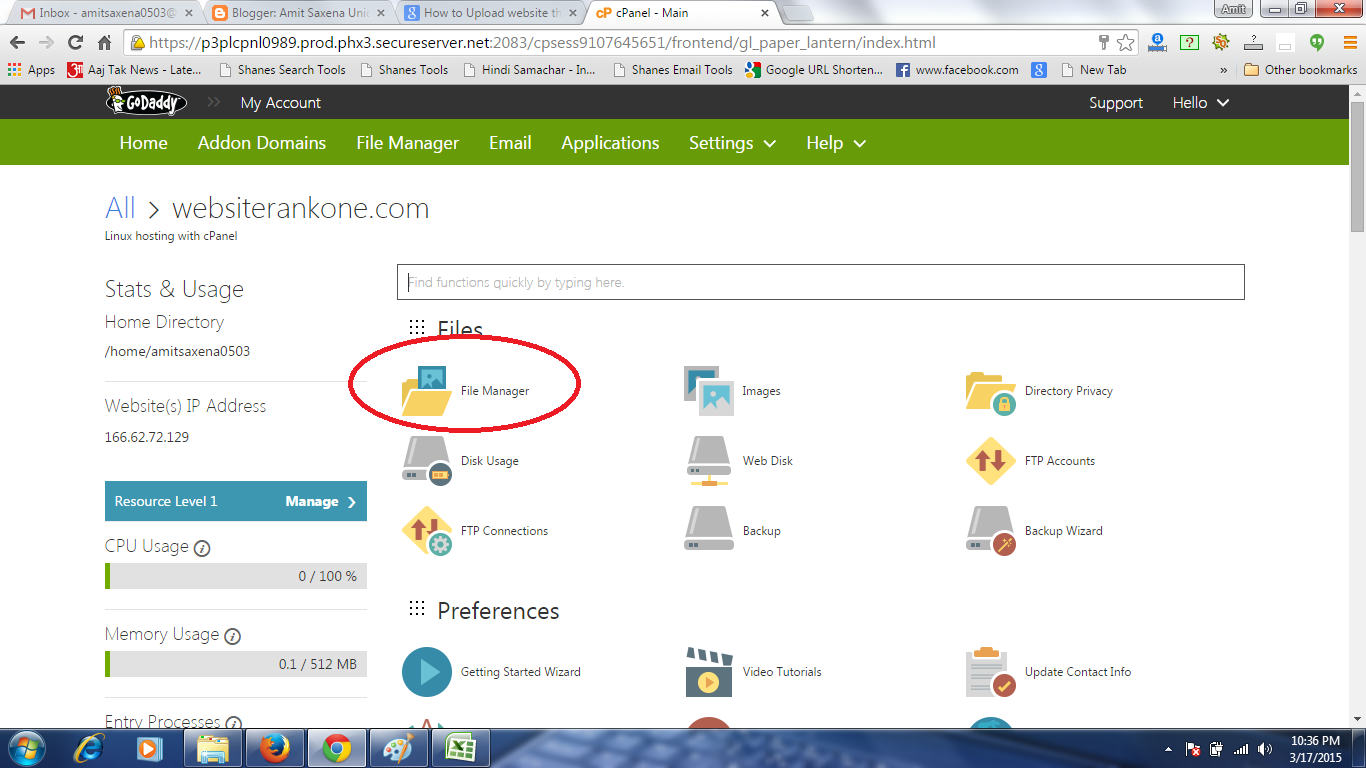The width and height of the screenshot is (1366, 768).
Task: Click My Account link
Action: [281, 103]
